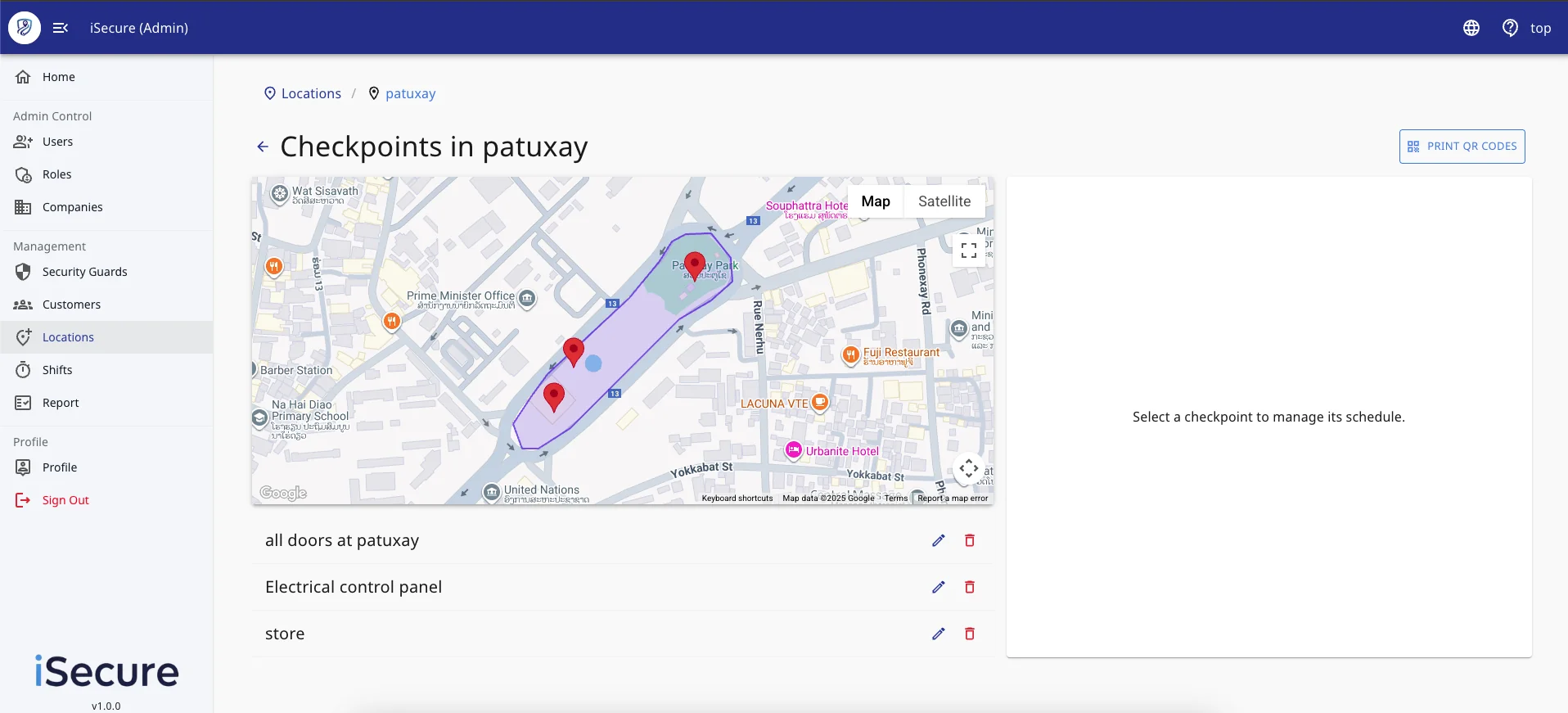Click the back arrow beside Checkpoints title

[263, 147]
